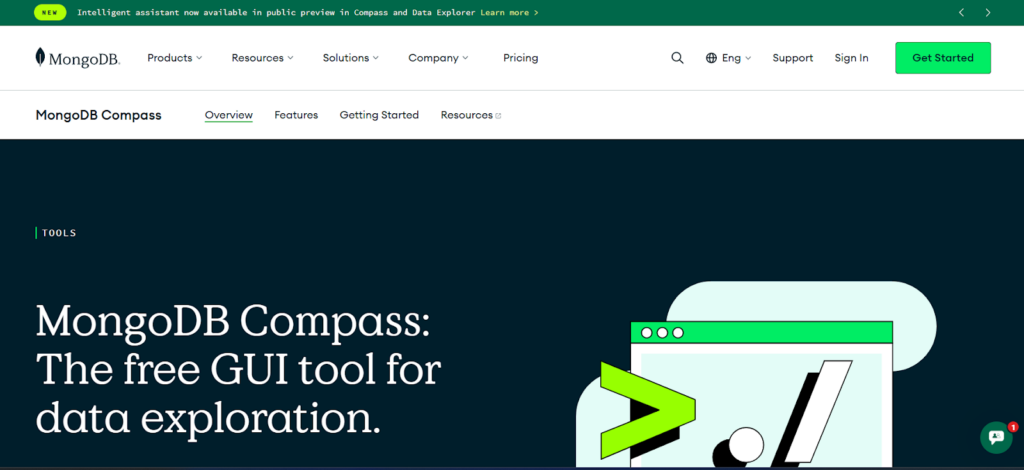The width and height of the screenshot is (1024, 470).
Task: Switch to the Features tab
Action: [296, 115]
